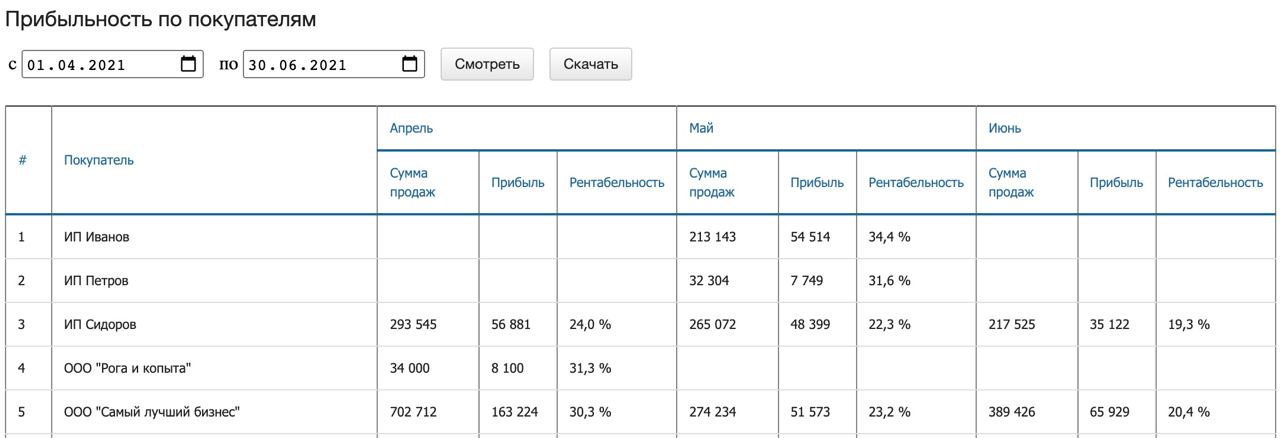This screenshot has height=438, width=1280.
Task: Click profitability value 20,4 %
Action: (1188, 412)
